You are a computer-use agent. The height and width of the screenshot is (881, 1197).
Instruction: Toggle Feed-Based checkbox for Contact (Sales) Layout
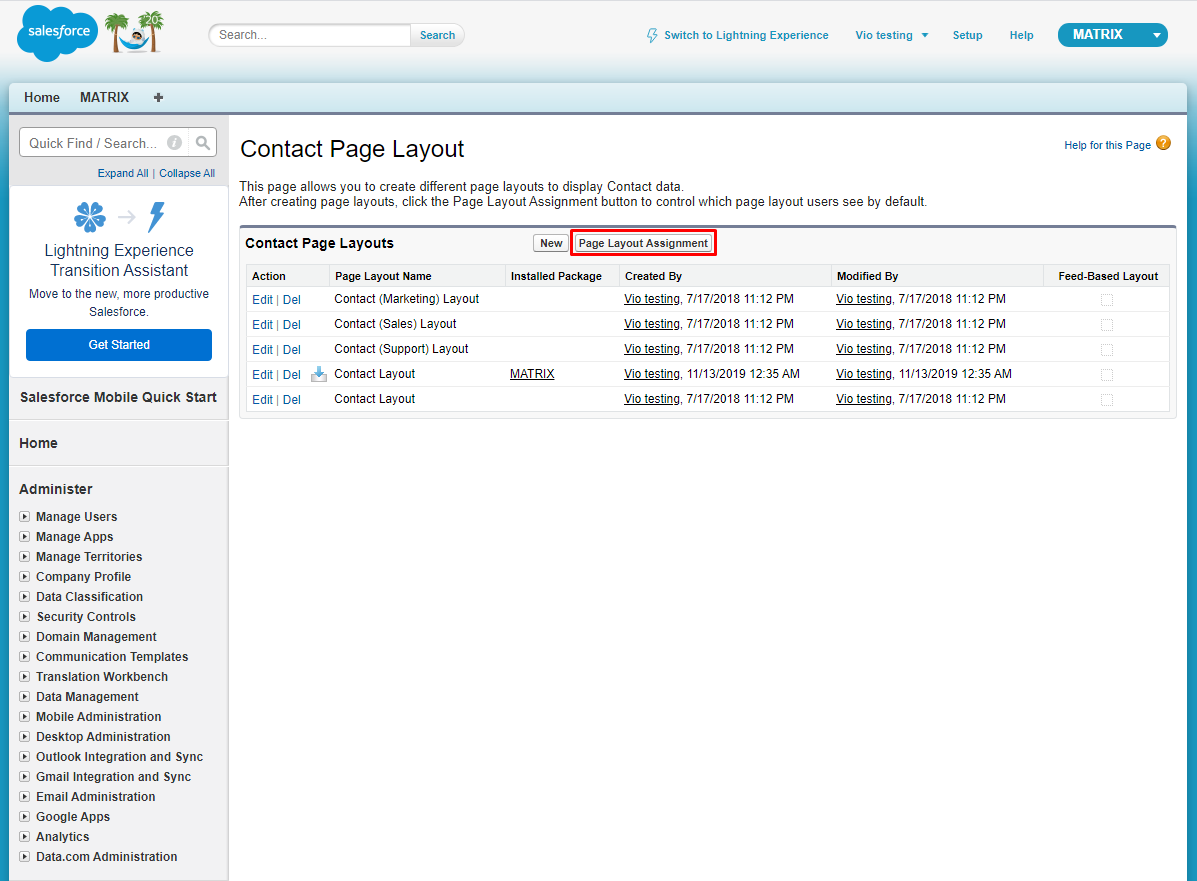tap(1107, 325)
